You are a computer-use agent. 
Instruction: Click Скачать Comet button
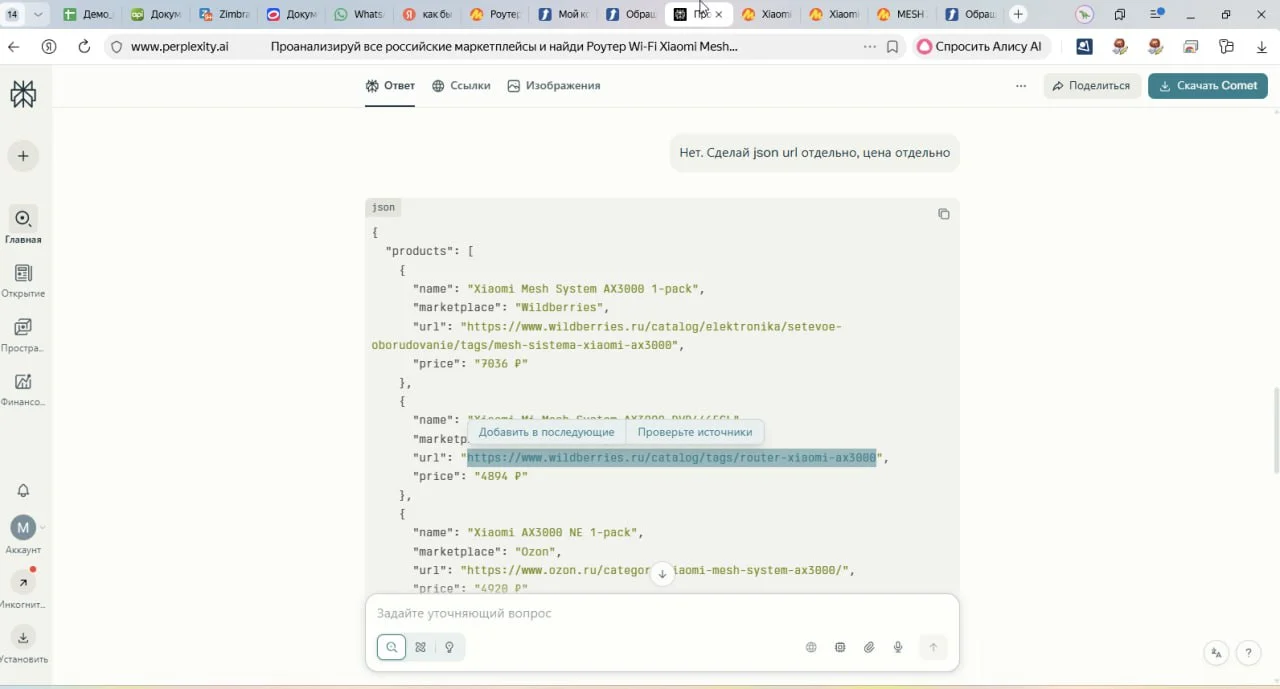(1207, 86)
